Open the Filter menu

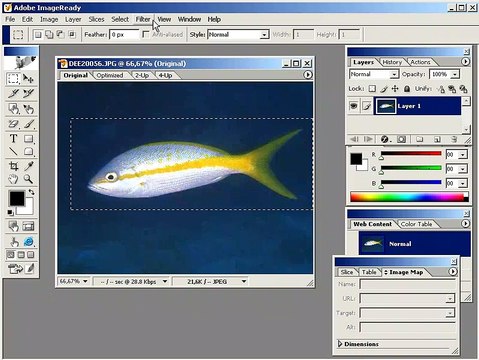[143, 19]
